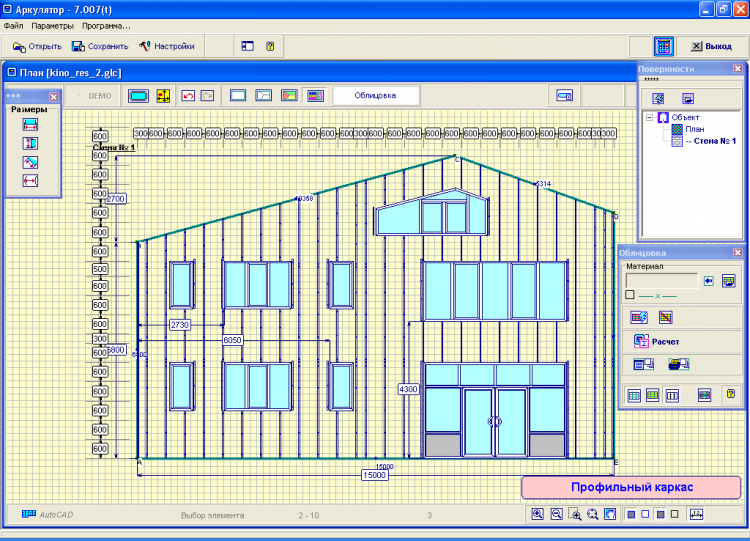Select the blue grid layout icon in Облицовка
The height and width of the screenshot is (541, 750).
(x=634, y=395)
